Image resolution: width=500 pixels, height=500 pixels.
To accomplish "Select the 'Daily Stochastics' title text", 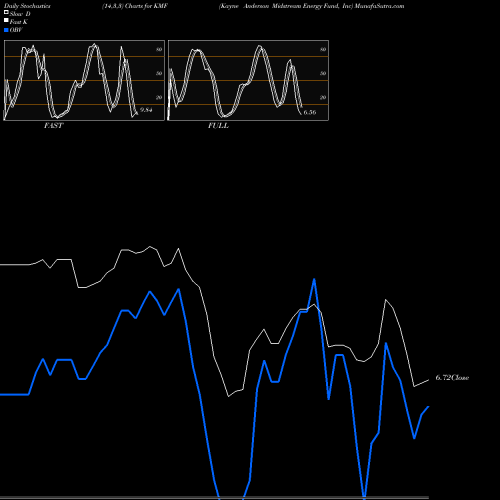I will [x=27, y=6].
